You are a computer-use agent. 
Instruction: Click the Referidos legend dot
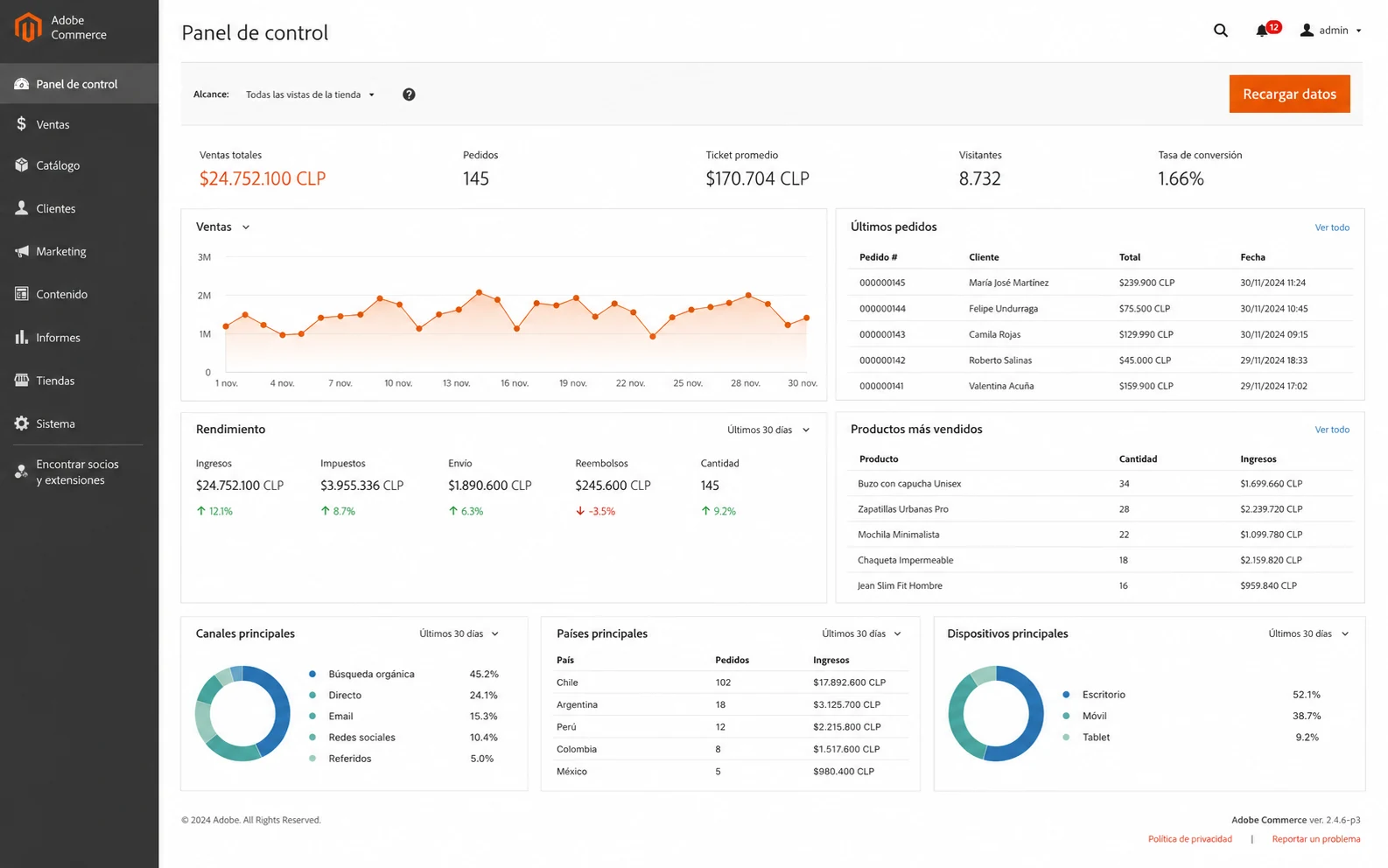tap(312, 759)
